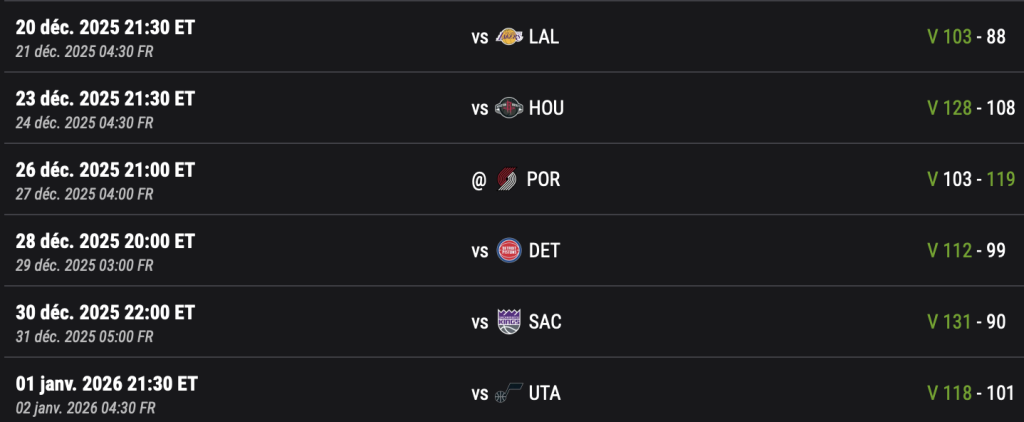1024x422 pixels.
Task: View the V 118 - 101 result
Action: coord(970,393)
